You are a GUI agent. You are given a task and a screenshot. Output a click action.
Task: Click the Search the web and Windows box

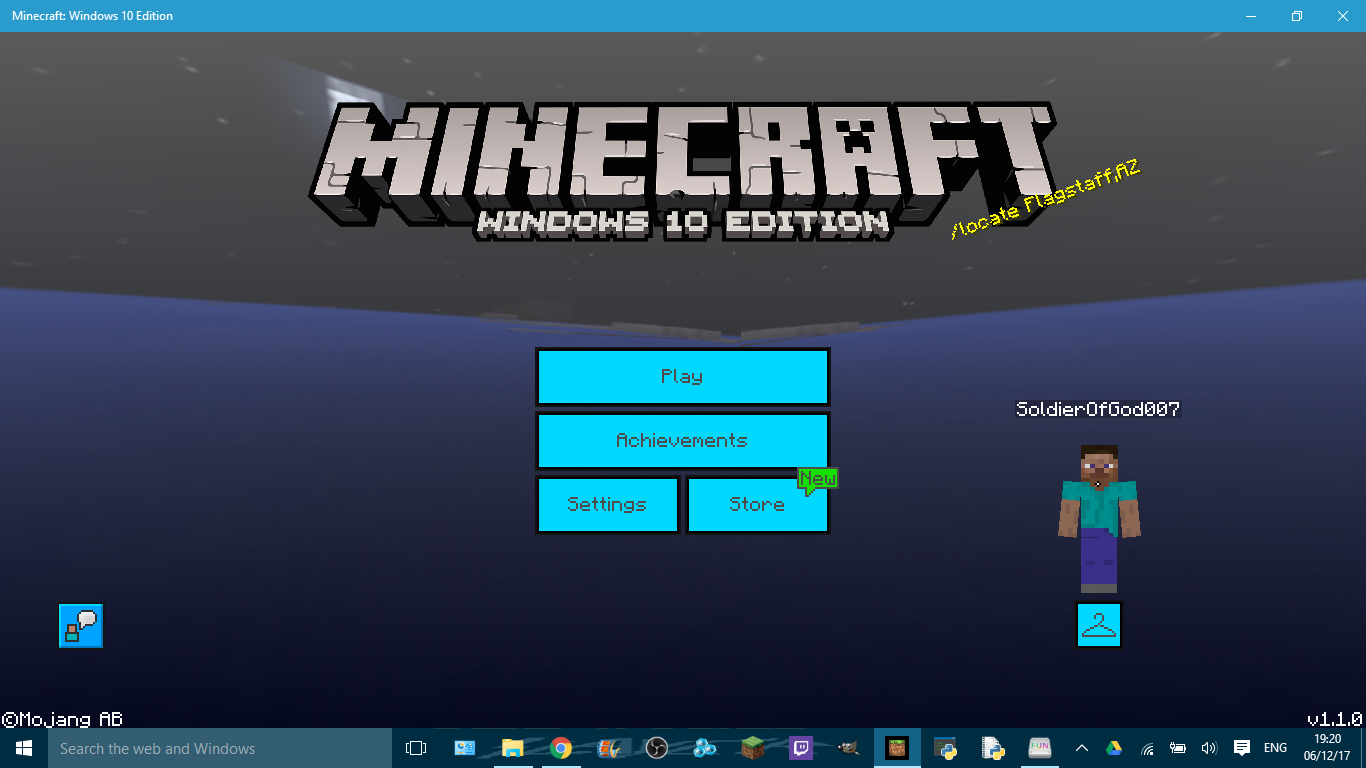219,748
